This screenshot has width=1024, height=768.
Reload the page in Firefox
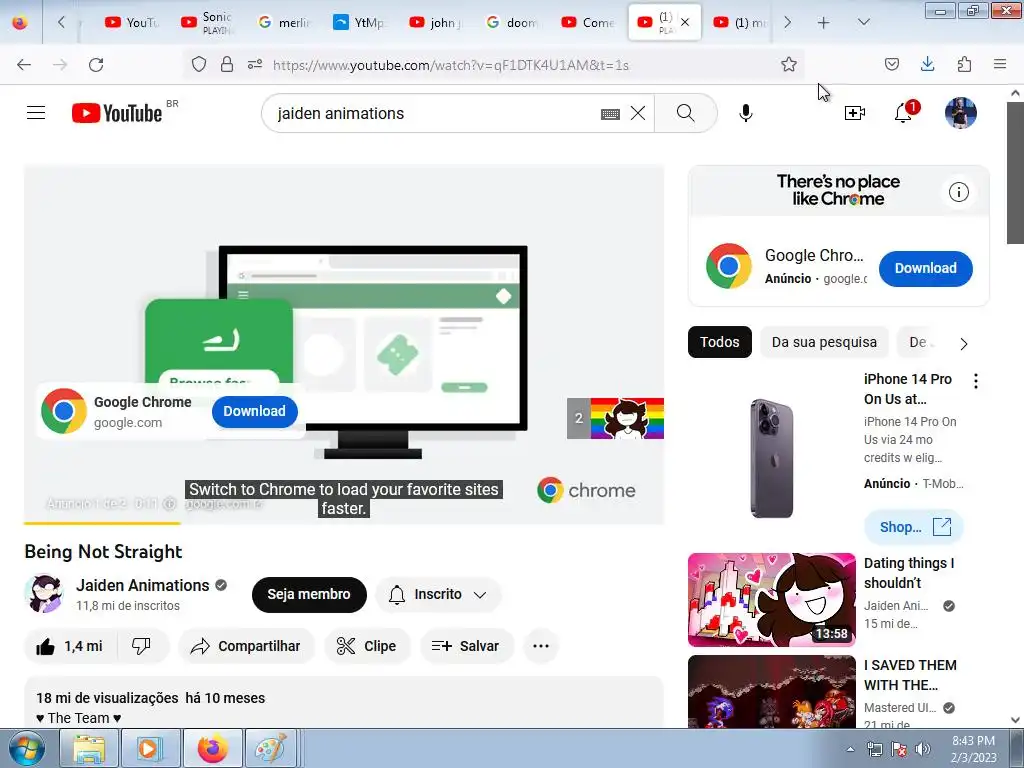[x=96, y=65]
